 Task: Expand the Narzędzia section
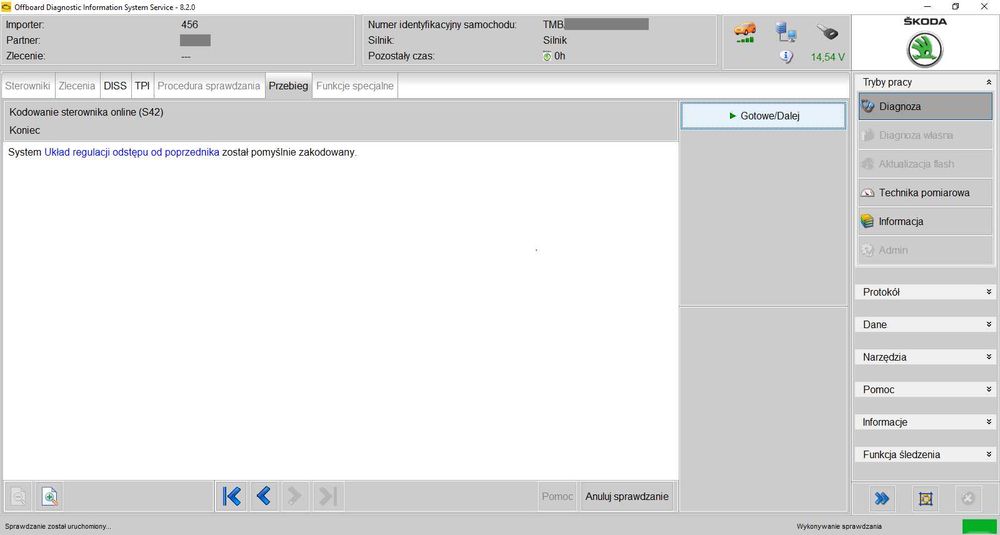[924, 357]
